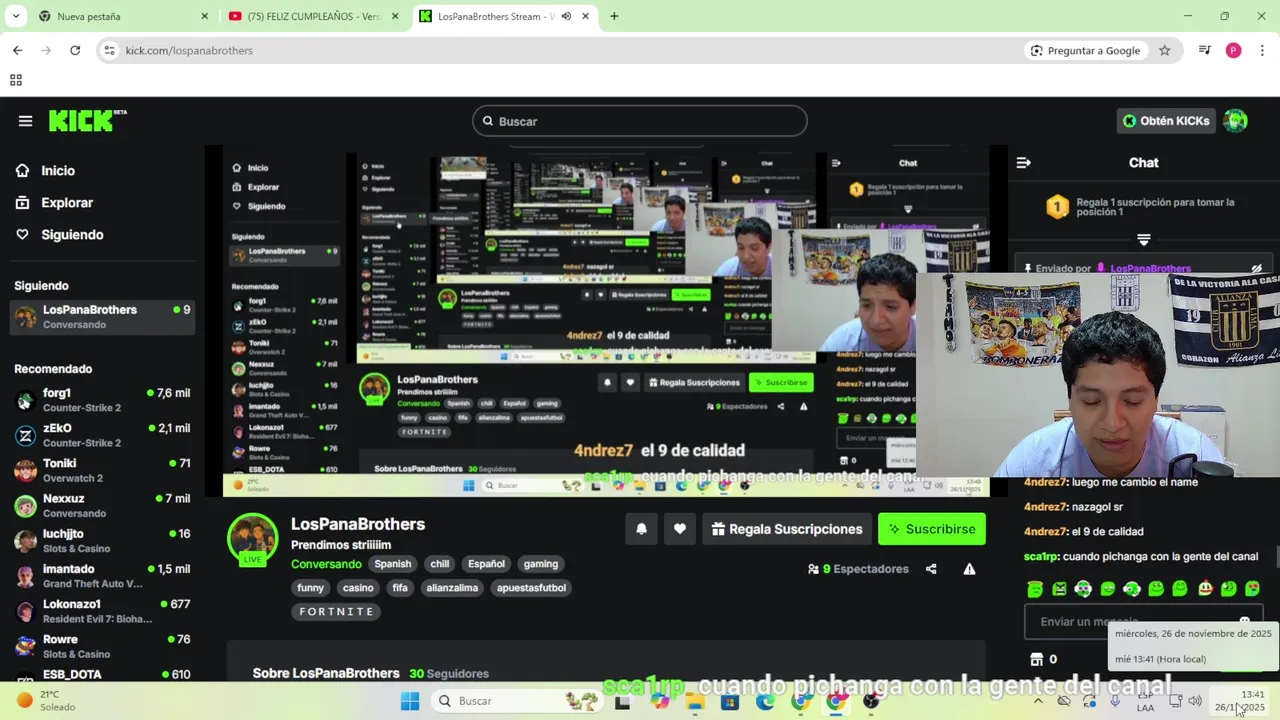The height and width of the screenshot is (720, 1280).
Task: View site information icon in the address bar
Action: tap(109, 50)
